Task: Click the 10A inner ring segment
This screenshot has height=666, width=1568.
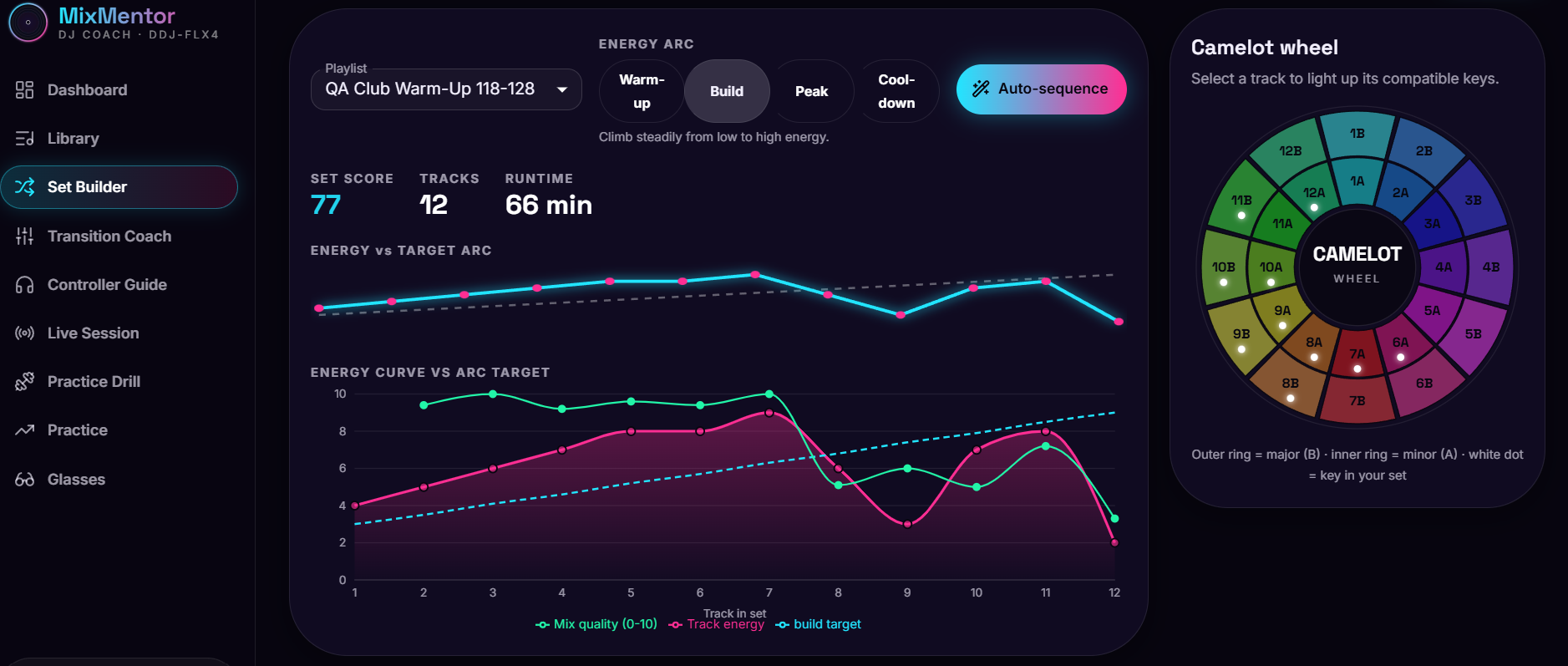Action: [1271, 267]
